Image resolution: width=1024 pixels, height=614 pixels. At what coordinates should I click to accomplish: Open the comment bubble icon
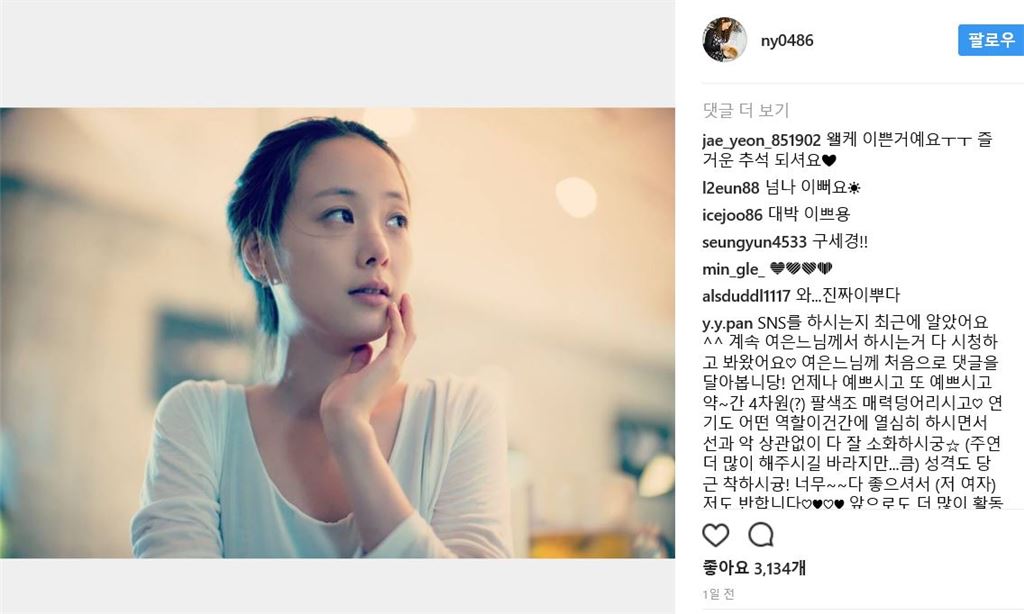click(x=761, y=535)
